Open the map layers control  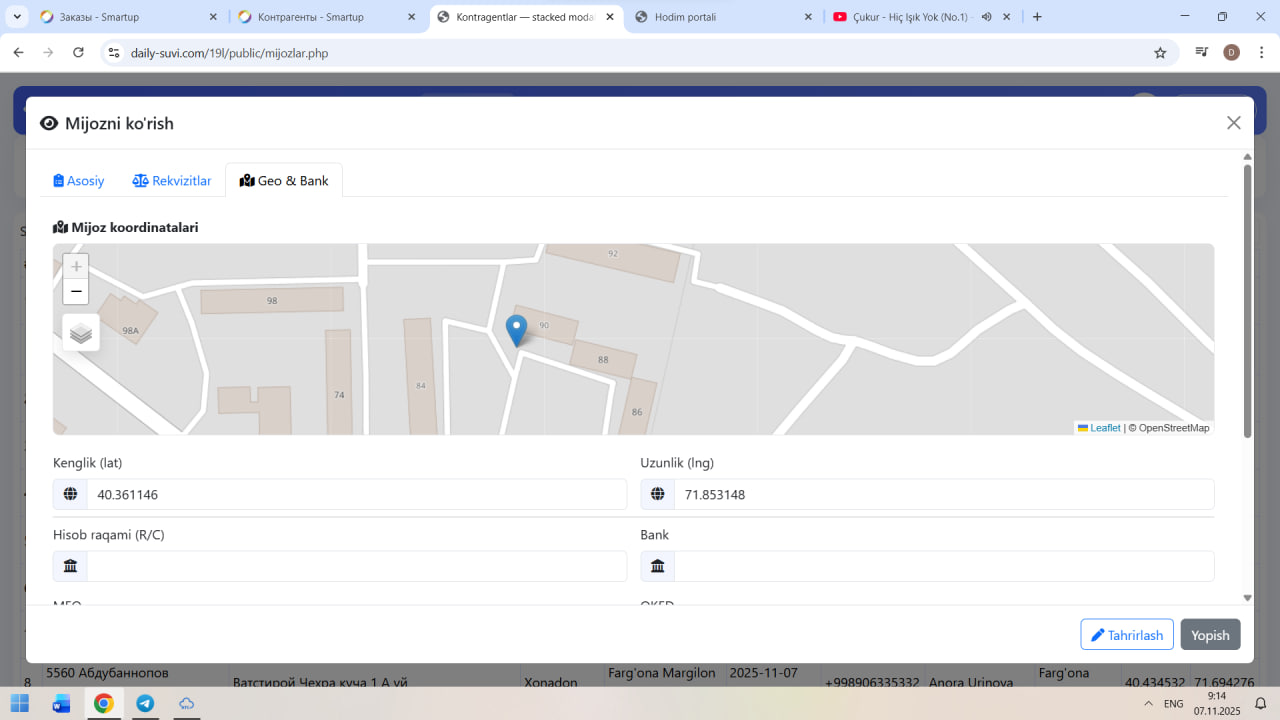pos(81,334)
